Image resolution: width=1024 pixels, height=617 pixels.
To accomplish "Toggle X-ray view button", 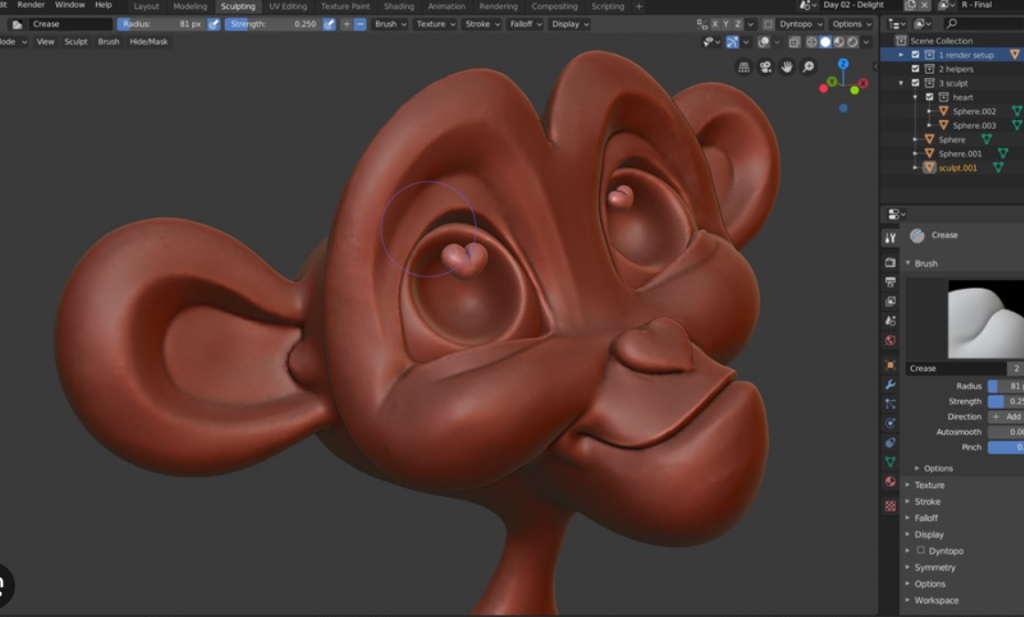I will point(794,42).
